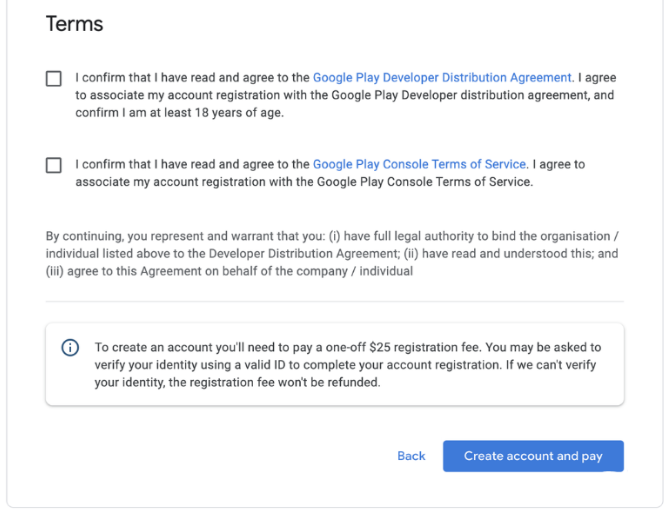
Task: Go back using the Back button
Action: [x=411, y=456]
